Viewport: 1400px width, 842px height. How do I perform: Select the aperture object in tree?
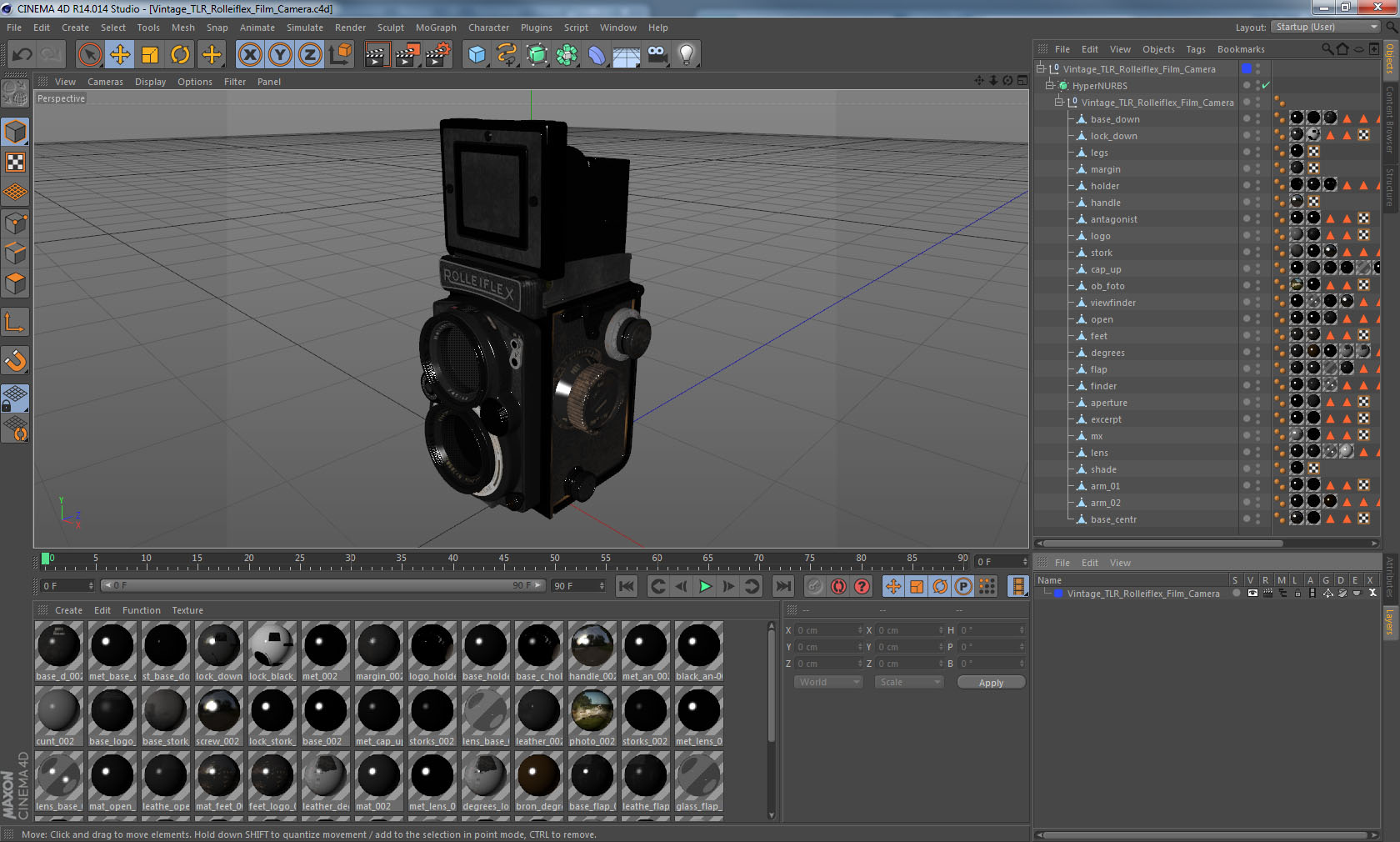click(x=1108, y=403)
